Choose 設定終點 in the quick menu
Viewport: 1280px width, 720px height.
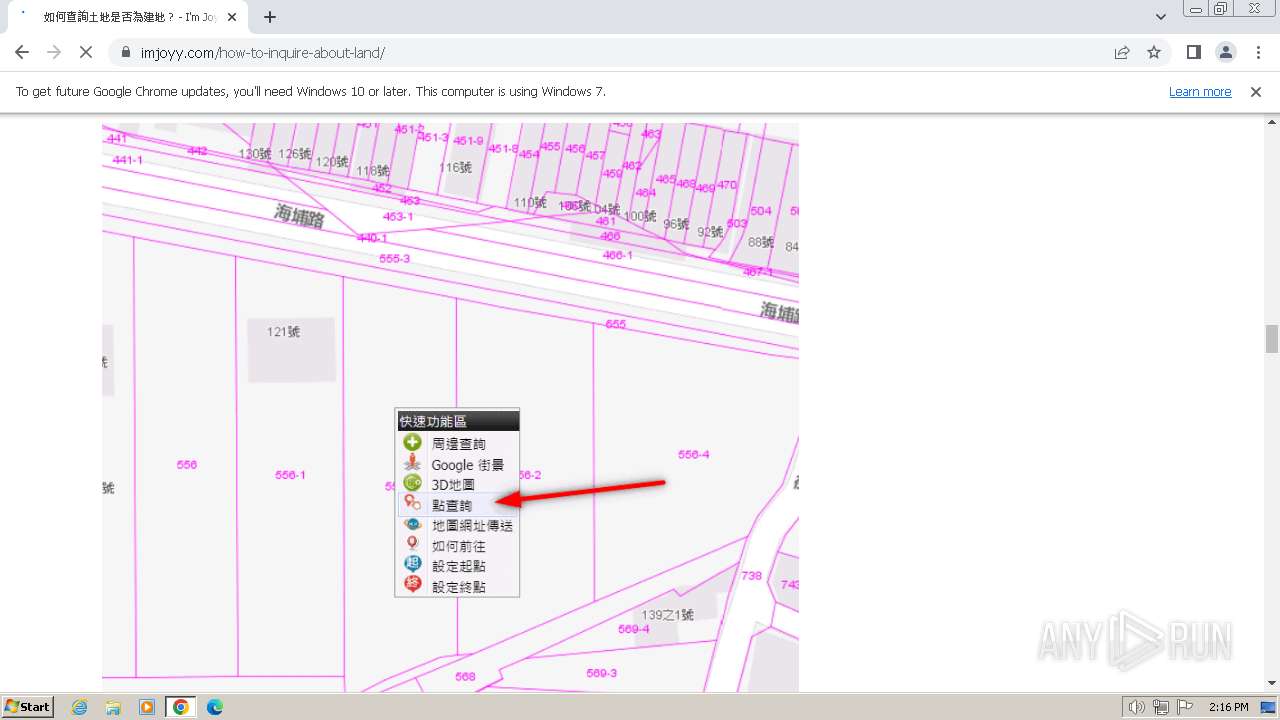coord(458,587)
